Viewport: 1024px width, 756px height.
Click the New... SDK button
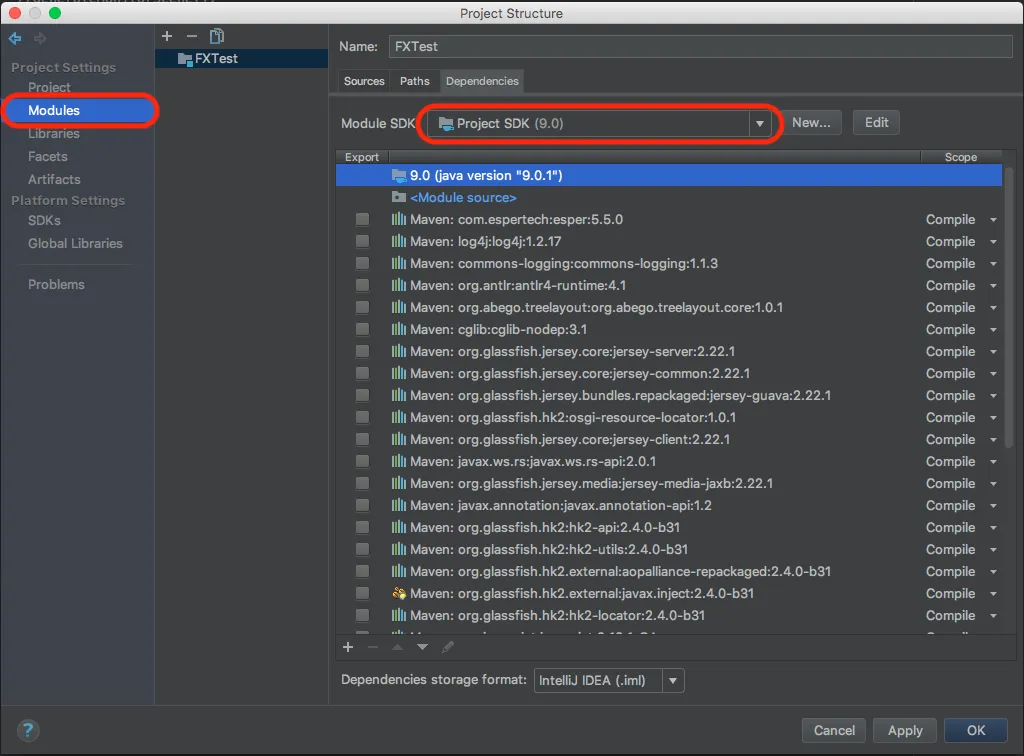pos(811,123)
